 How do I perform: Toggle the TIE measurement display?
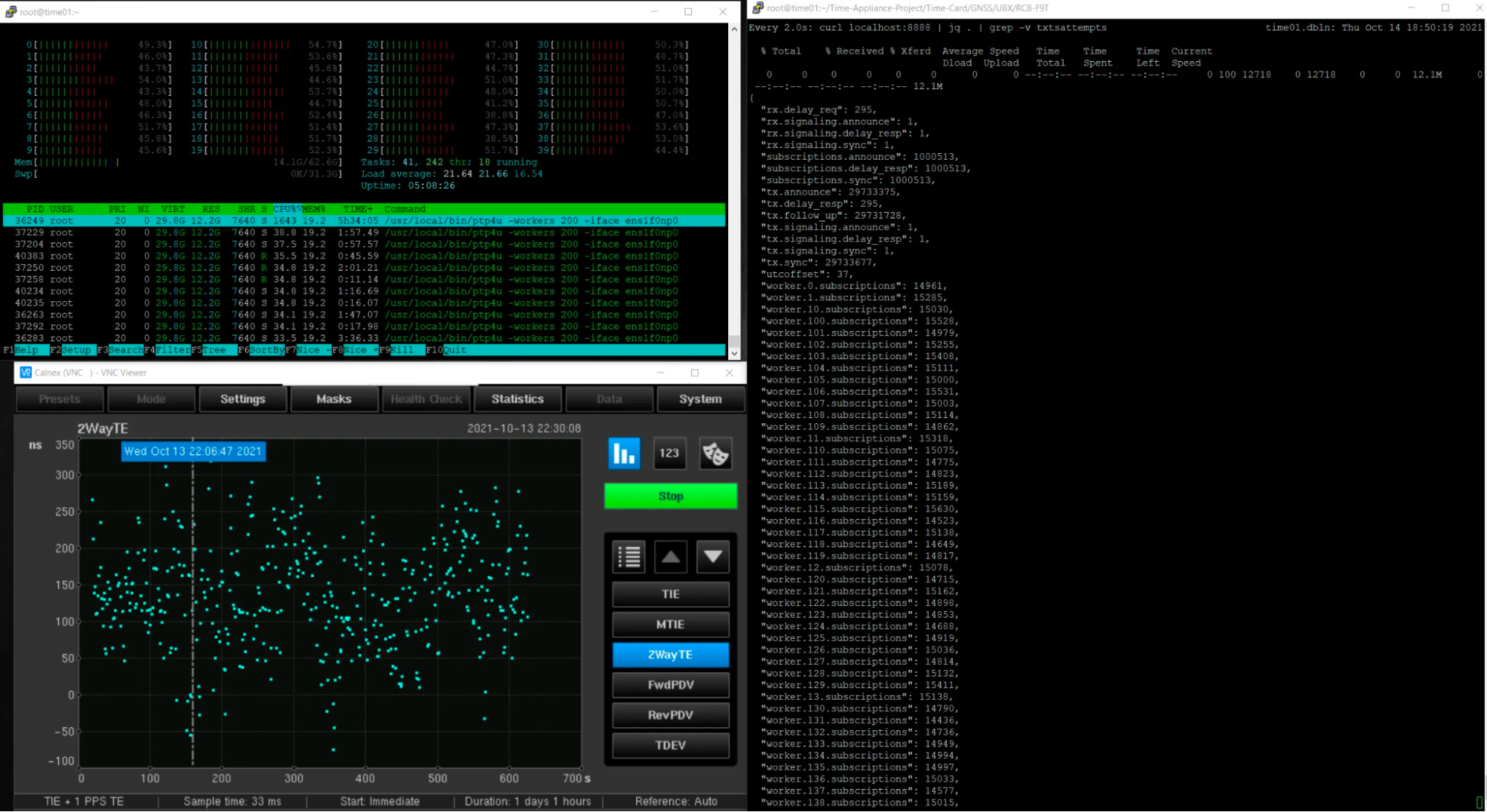pos(670,594)
